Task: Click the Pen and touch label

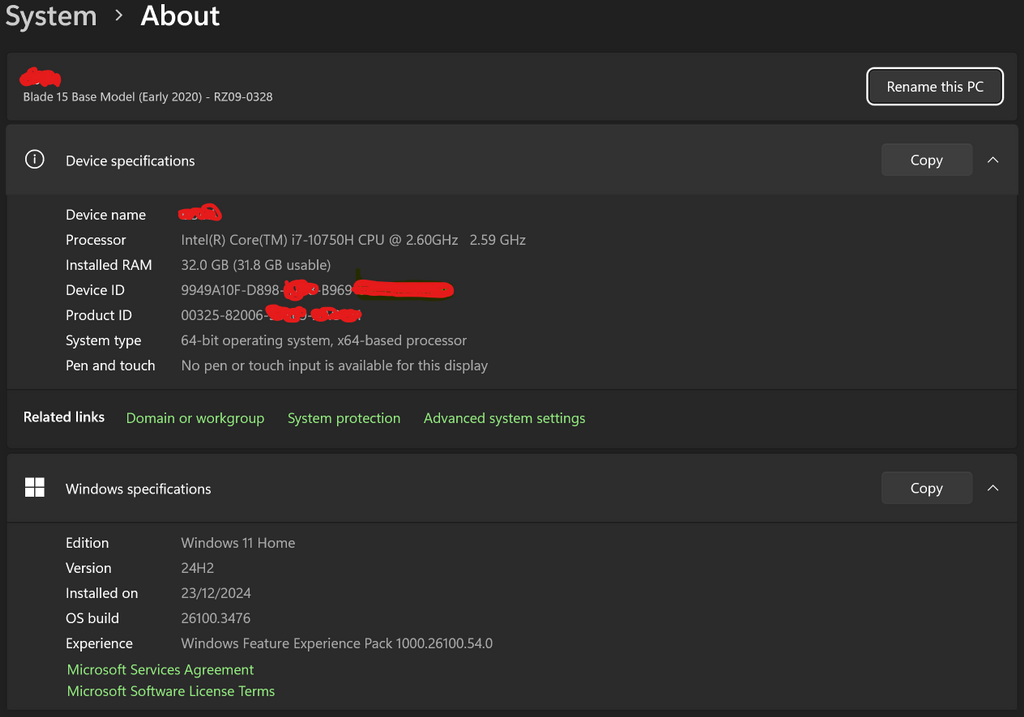Action: (x=110, y=365)
